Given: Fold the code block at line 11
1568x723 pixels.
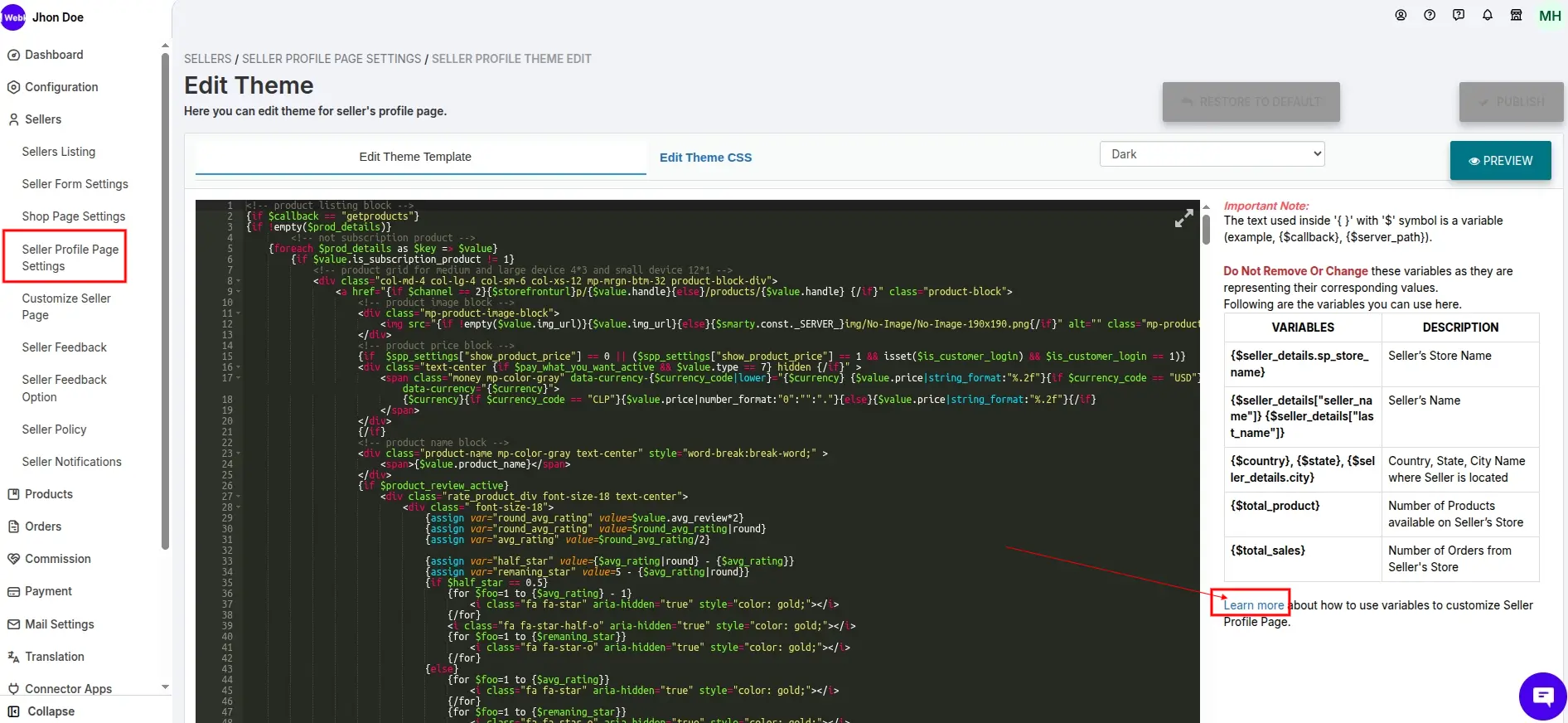Looking at the screenshot, I should [239, 313].
